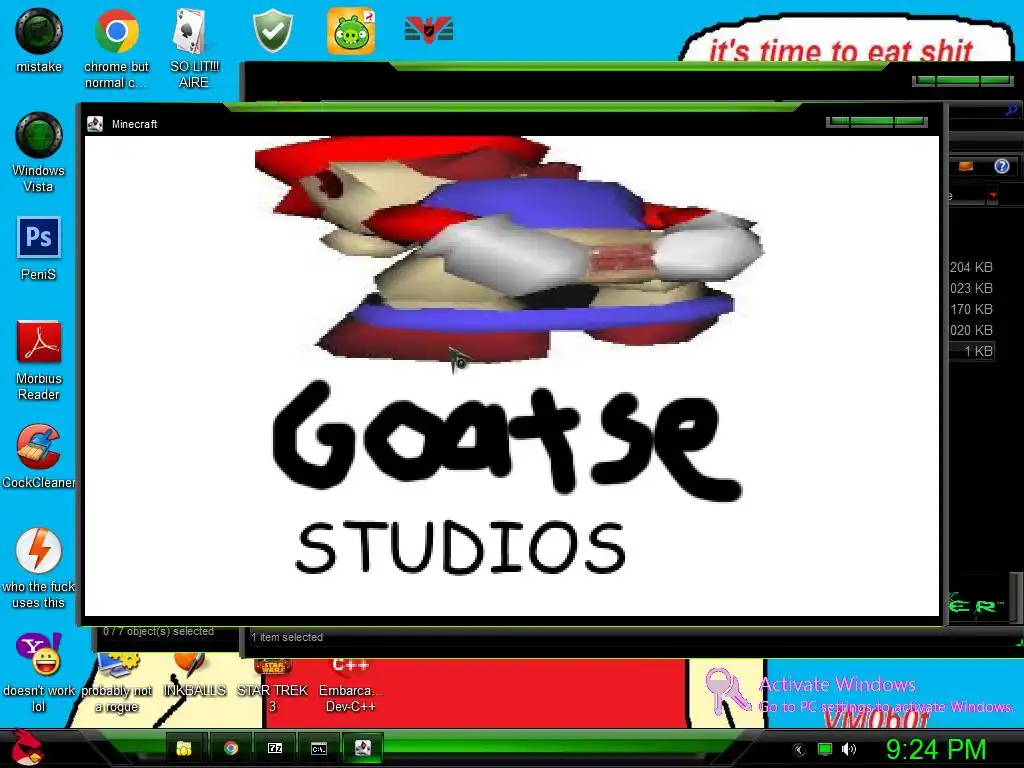
Task: Click the network tray icon
Action: tap(825, 749)
